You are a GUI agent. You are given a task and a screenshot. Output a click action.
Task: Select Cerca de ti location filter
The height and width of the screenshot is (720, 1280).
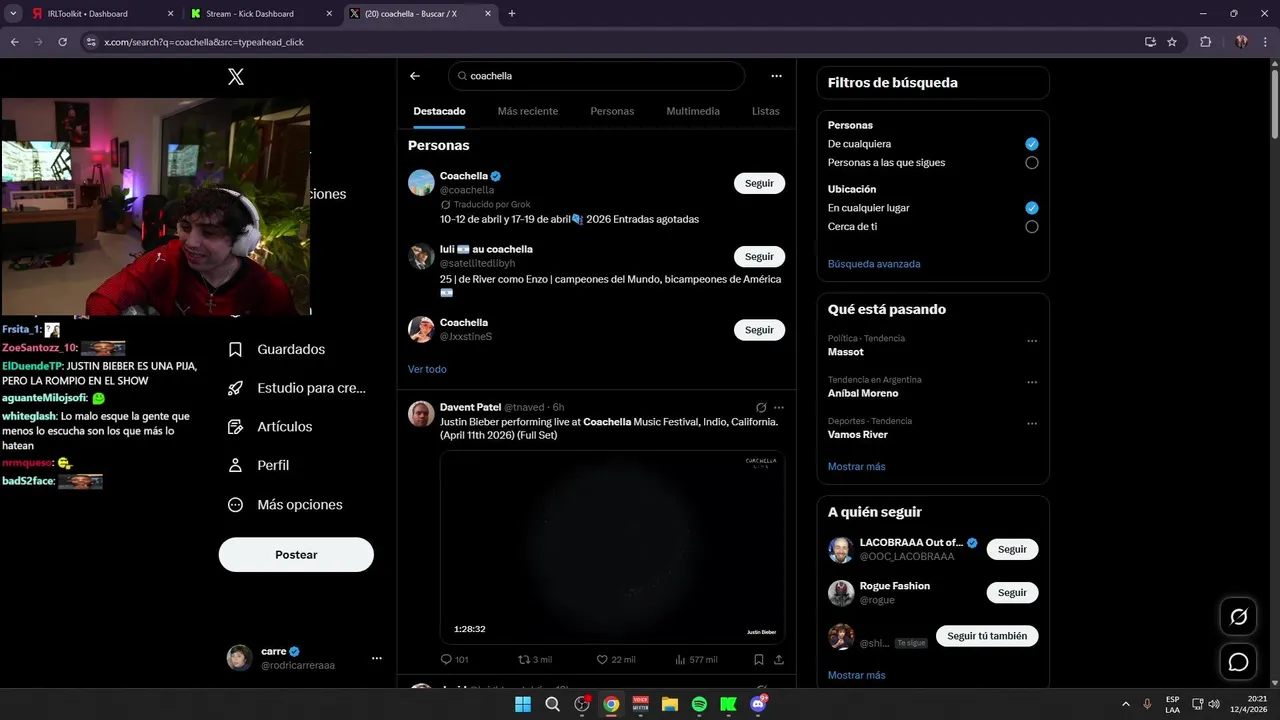(1032, 227)
